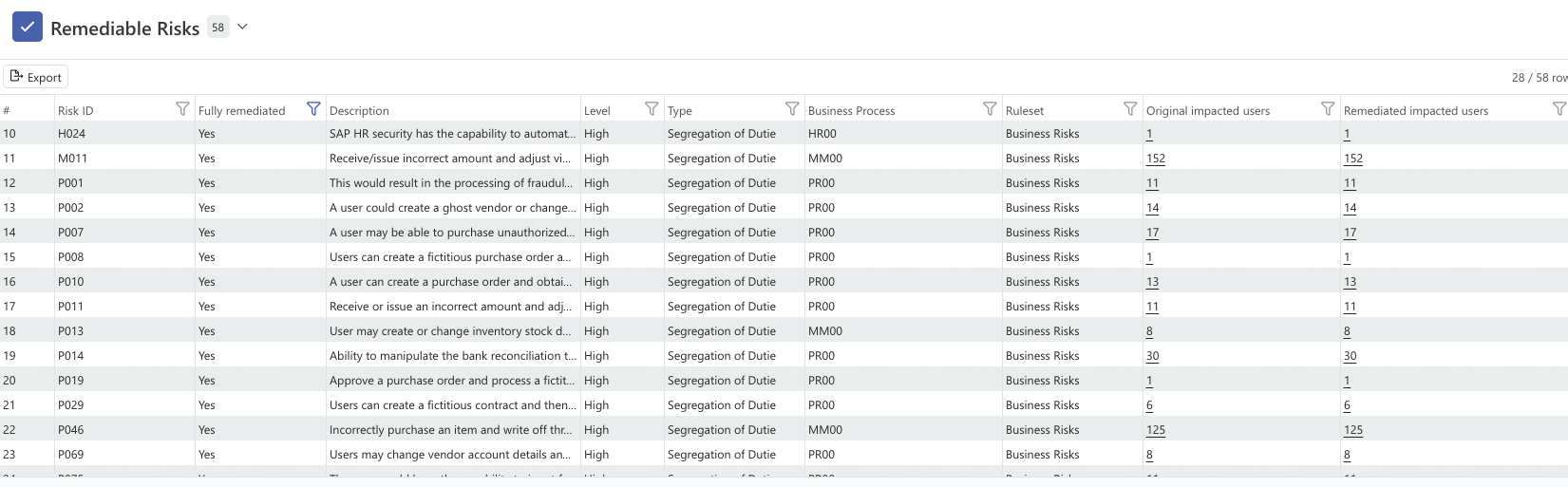Open remediated impacted users 13 for P010
Screen dimensions: 1568x487
point(1350,282)
